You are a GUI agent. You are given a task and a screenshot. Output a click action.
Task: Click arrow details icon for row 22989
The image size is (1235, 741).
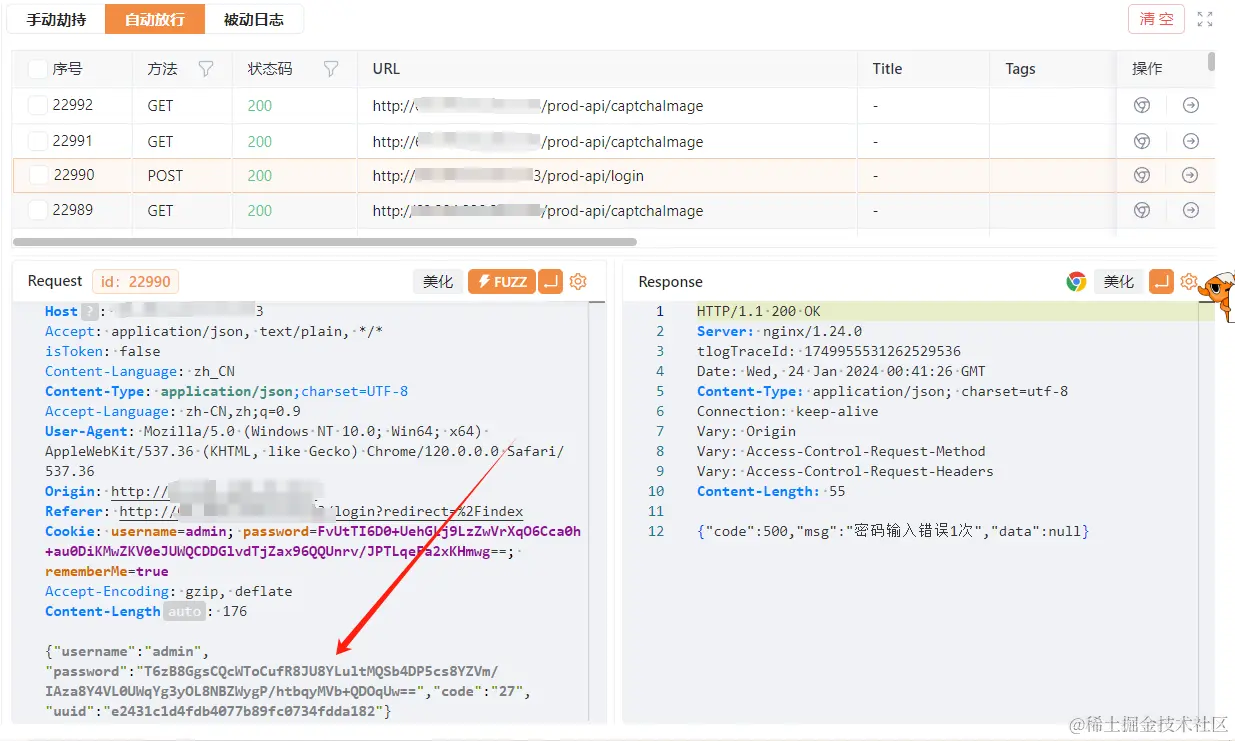click(x=1190, y=210)
